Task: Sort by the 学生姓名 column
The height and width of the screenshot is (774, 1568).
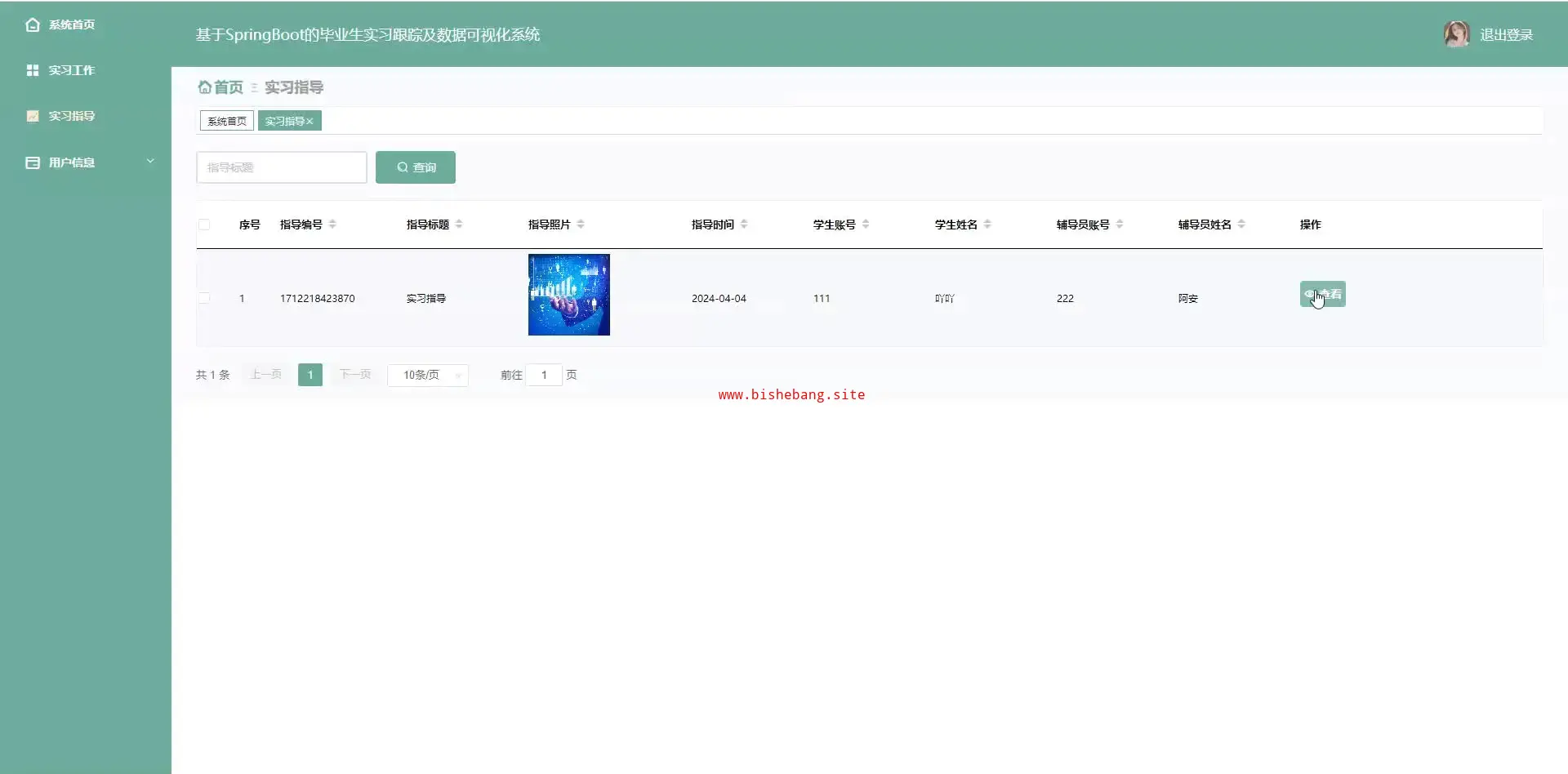Action: 987,225
